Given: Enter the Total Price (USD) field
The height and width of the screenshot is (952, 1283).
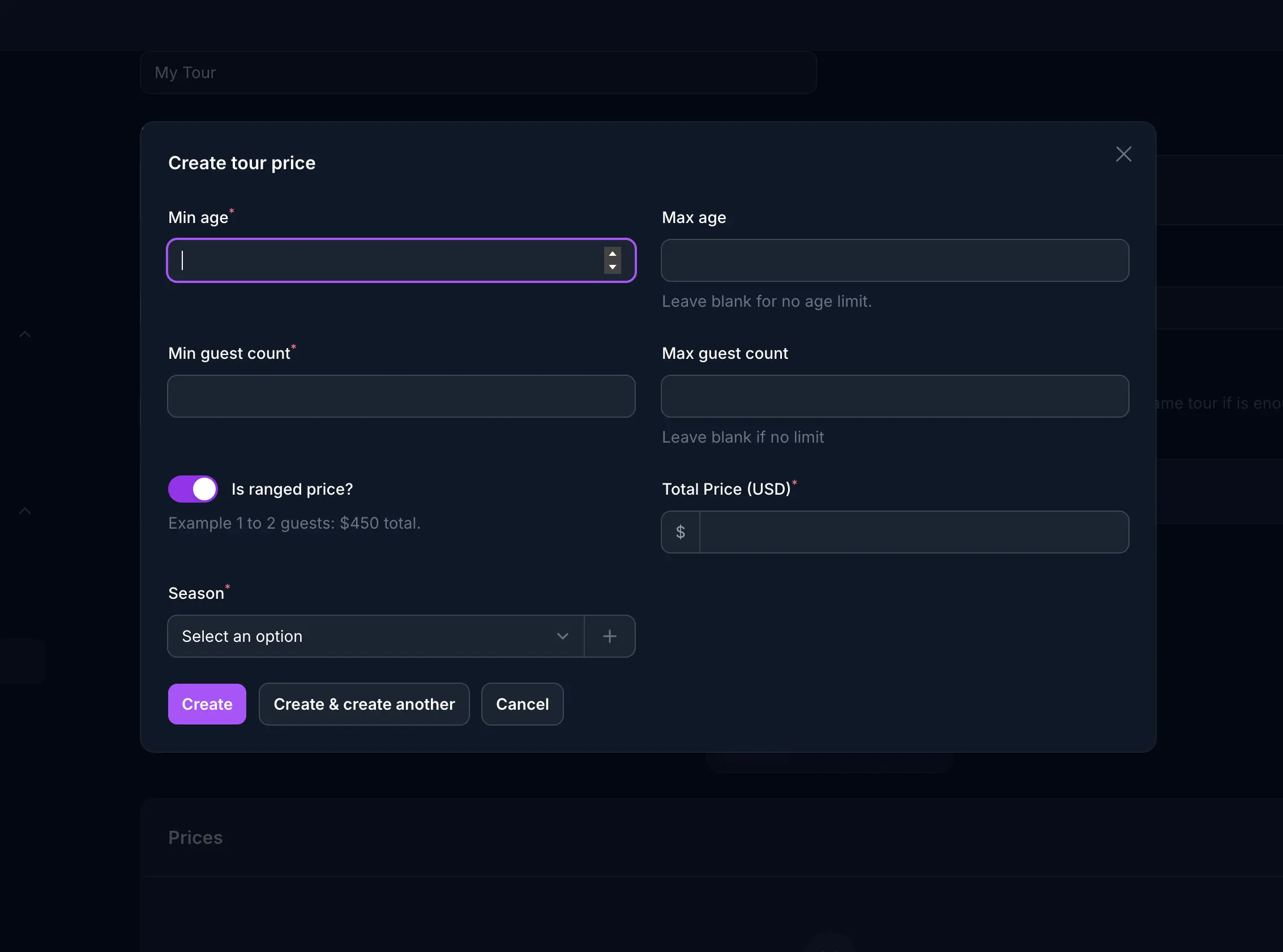Looking at the screenshot, I should point(913,532).
